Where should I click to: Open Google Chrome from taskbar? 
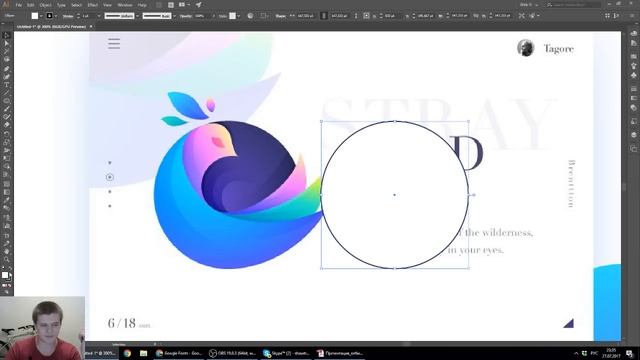click(127, 353)
